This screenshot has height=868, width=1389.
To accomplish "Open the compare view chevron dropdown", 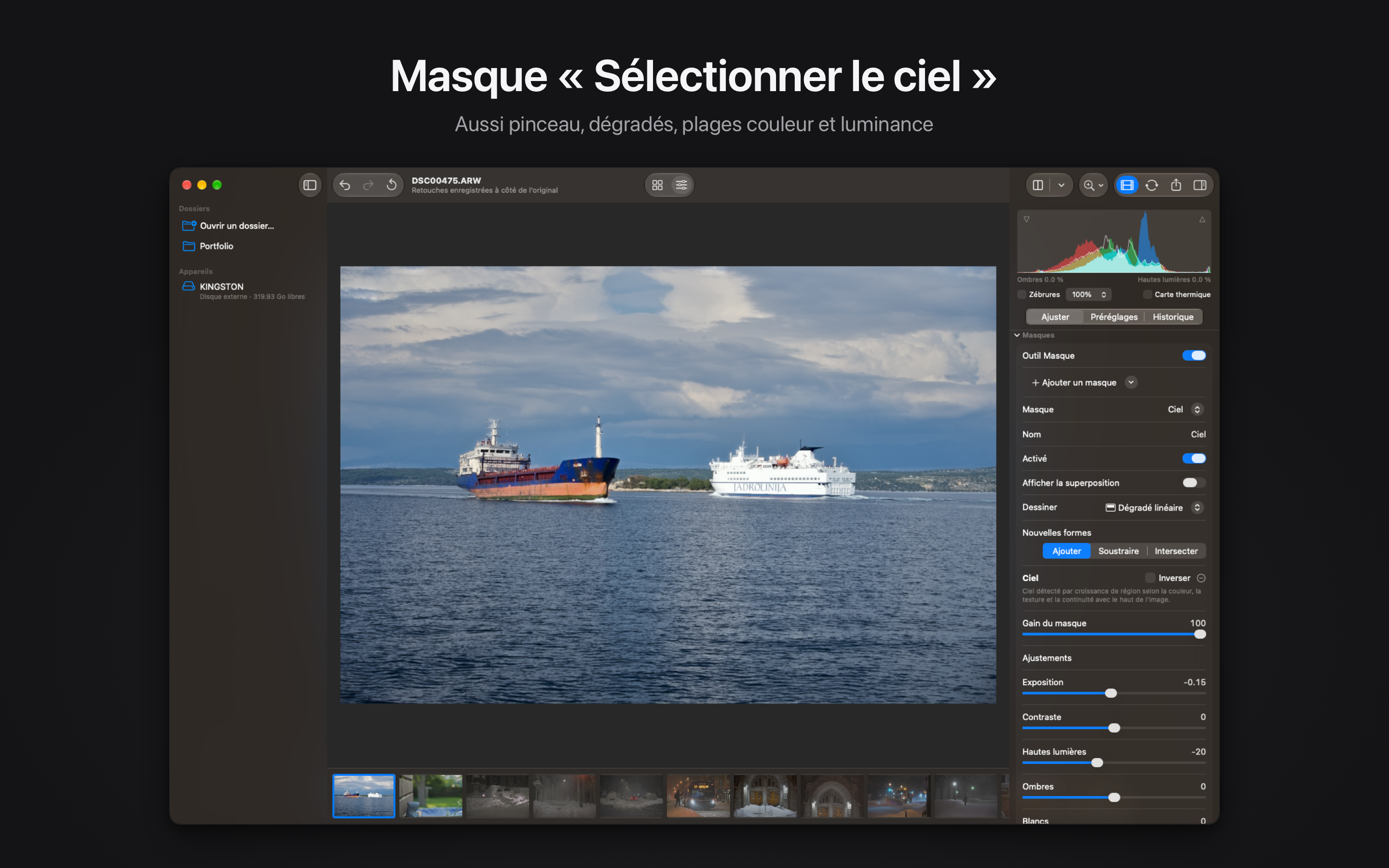I will [1061, 185].
